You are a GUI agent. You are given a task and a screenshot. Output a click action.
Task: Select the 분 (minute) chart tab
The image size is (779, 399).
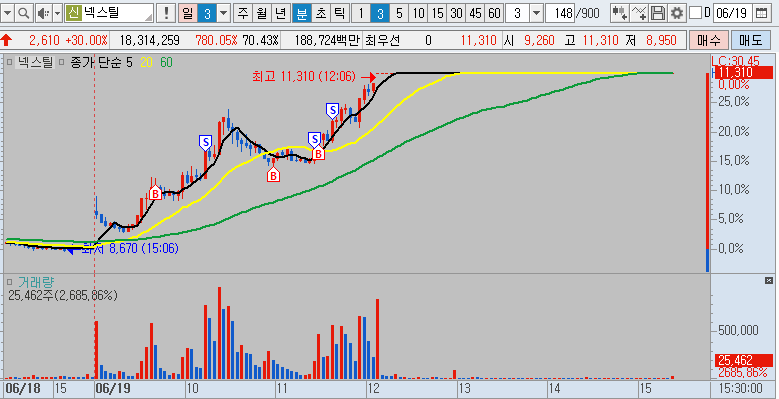301,13
